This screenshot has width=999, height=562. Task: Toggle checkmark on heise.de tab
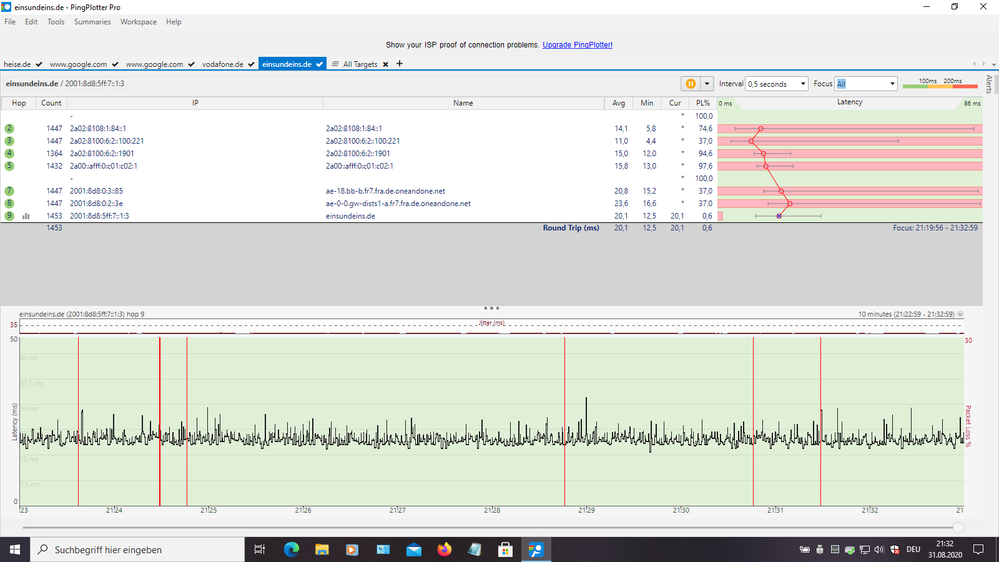click(40, 64)
